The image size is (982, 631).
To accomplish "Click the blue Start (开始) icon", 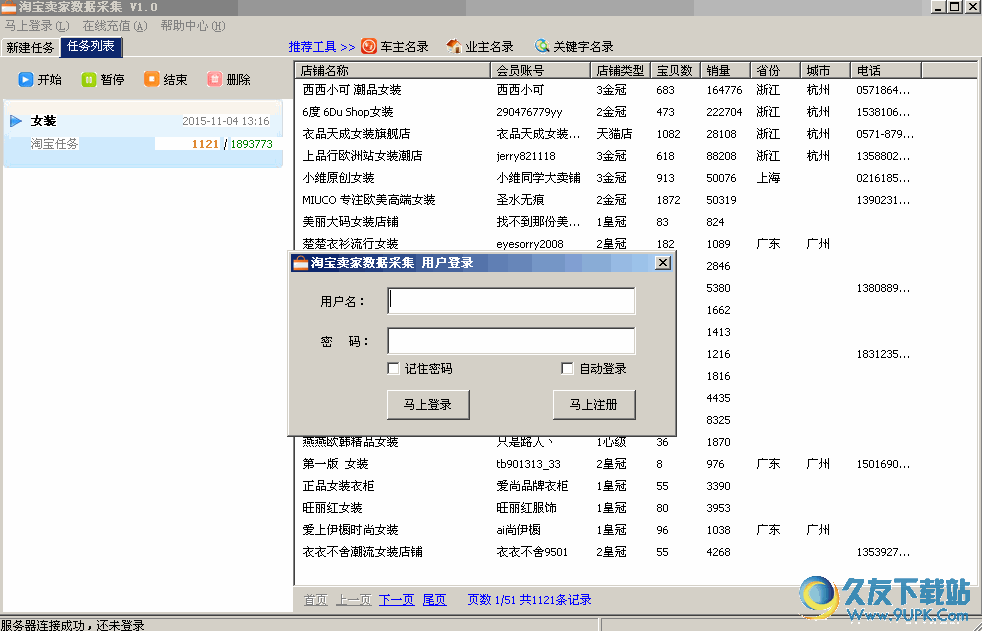I will click(x=26, y=79).
